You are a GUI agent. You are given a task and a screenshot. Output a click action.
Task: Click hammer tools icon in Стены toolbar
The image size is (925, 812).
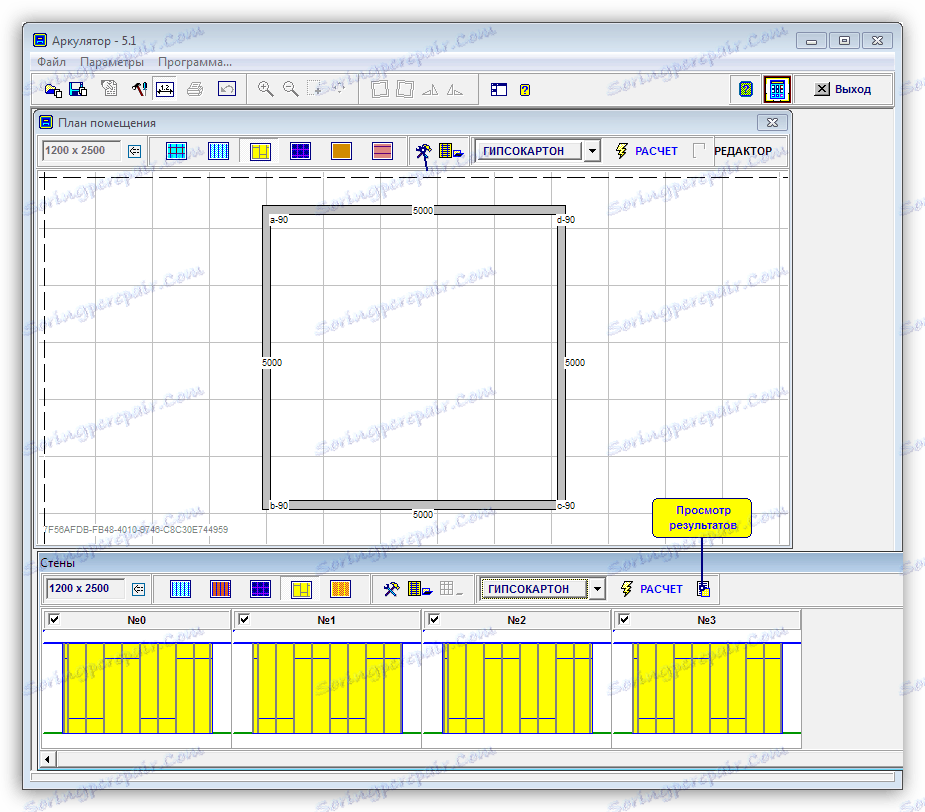coord(391,589)
